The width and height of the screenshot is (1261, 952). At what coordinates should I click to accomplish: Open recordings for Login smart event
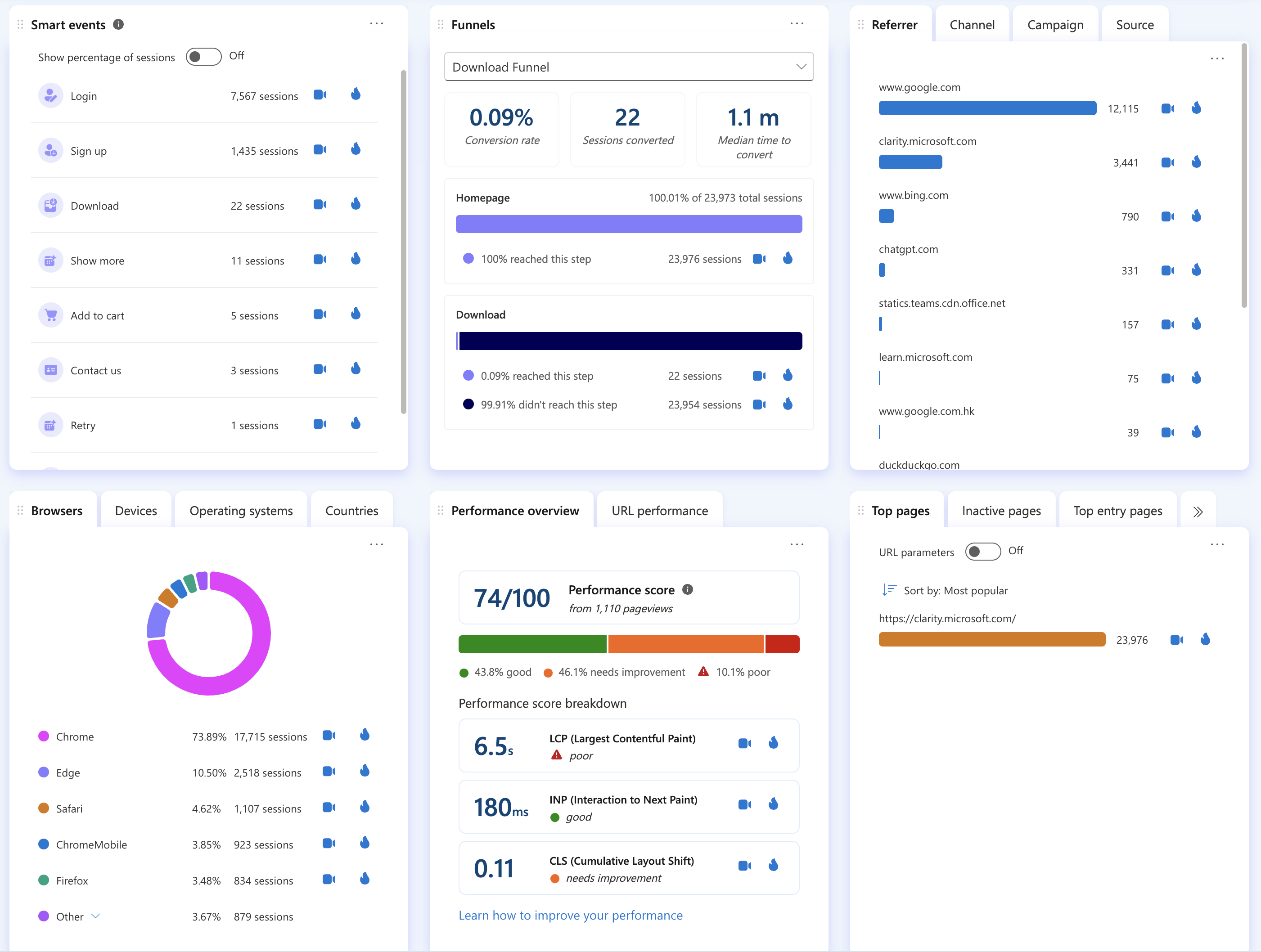(320, 94)
